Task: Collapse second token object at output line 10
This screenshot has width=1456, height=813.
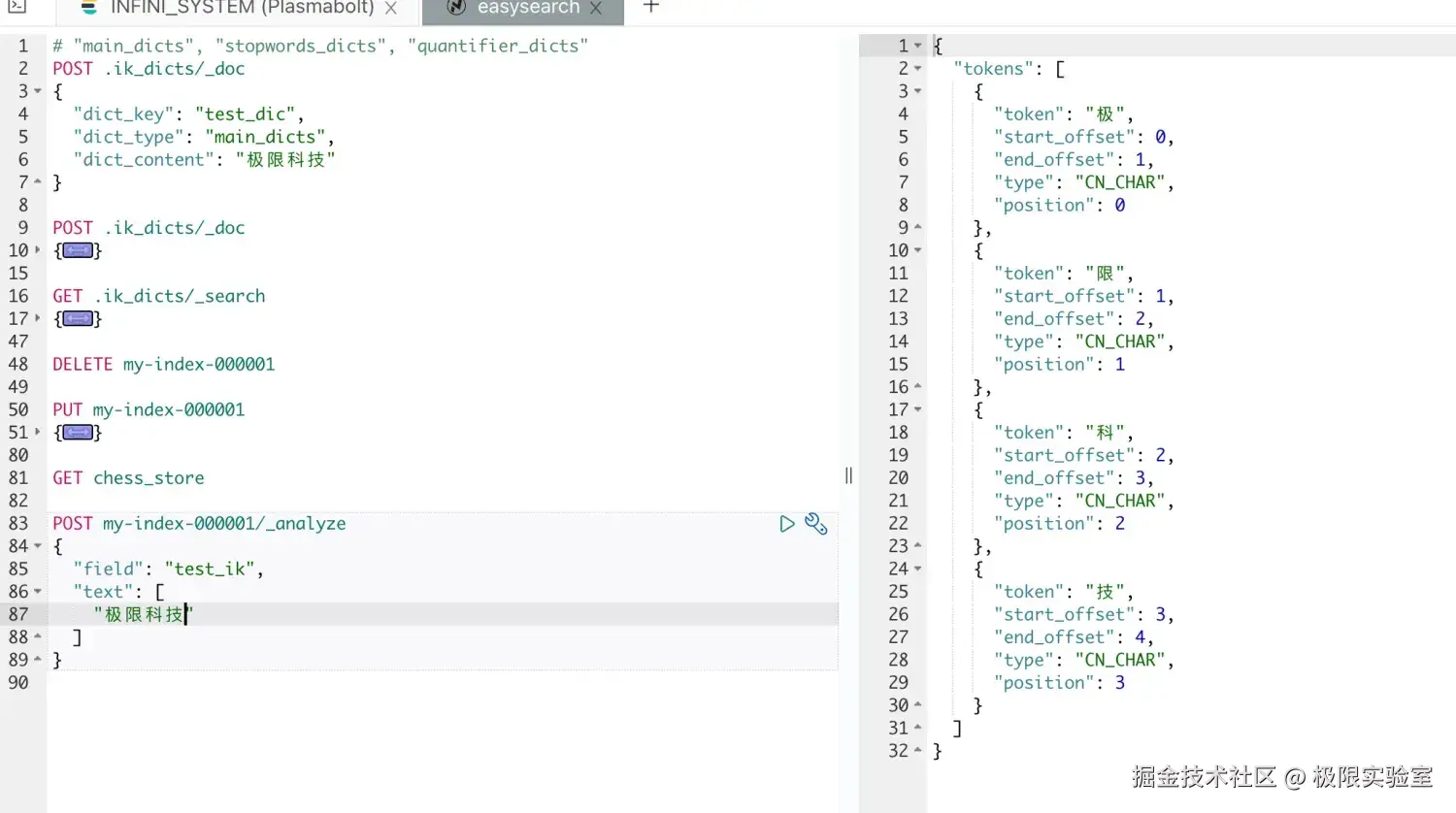Action: (918, 250)
